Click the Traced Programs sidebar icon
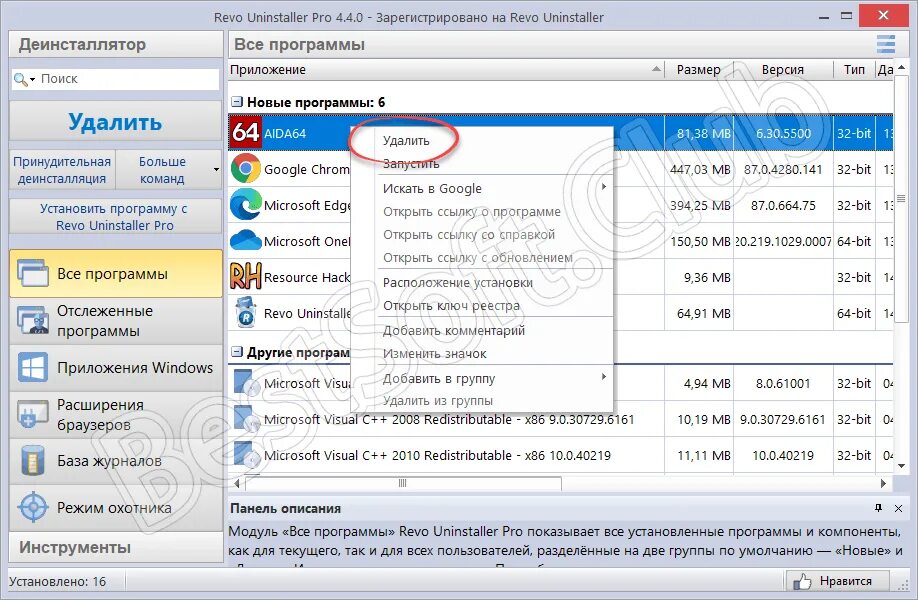The image size is (918, 600). point(33,320)
